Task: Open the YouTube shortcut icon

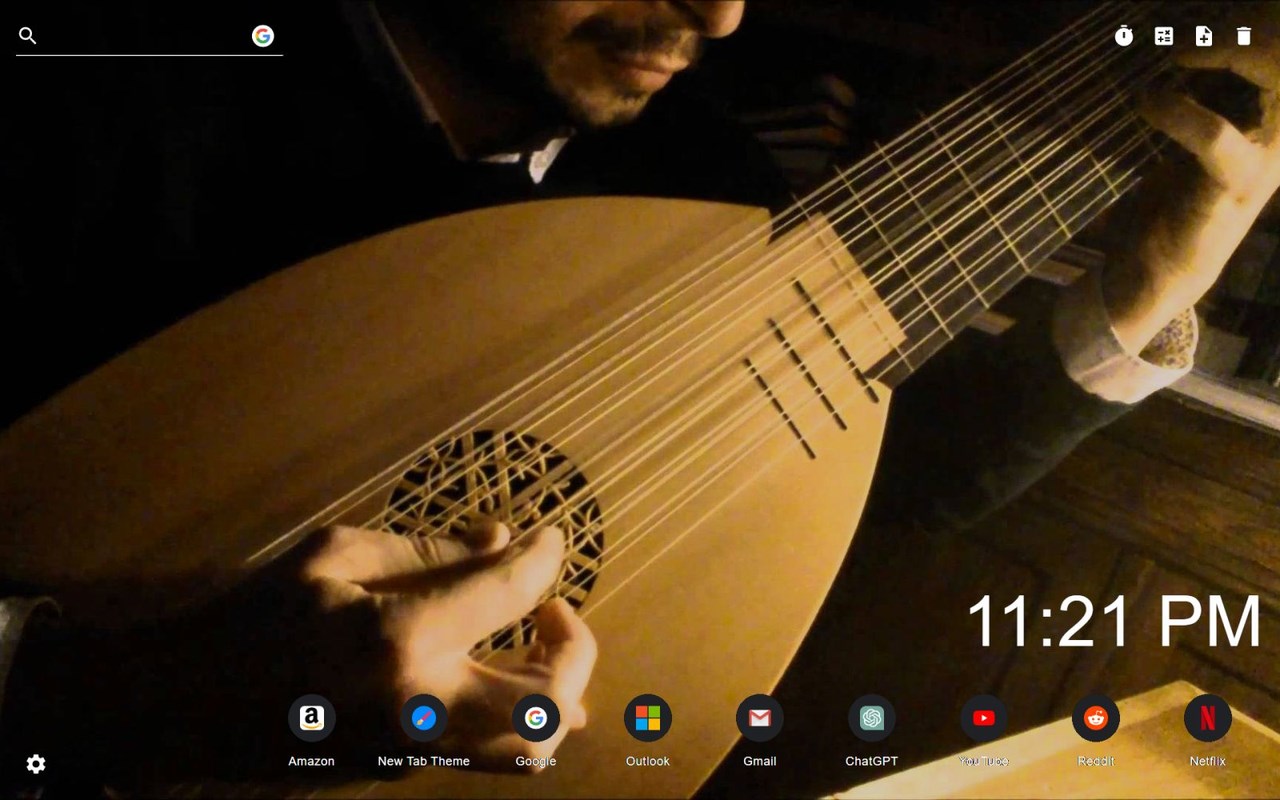Action: tap(984, 718)
